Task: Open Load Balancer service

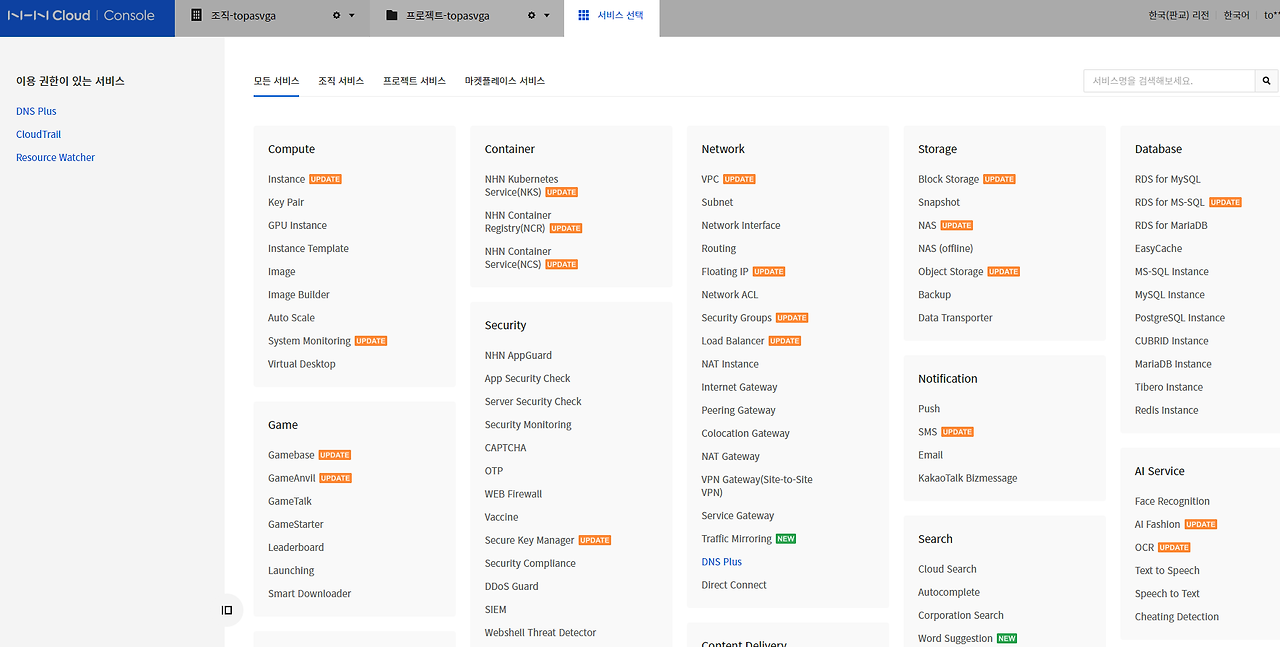Action: tap(733, 341)
